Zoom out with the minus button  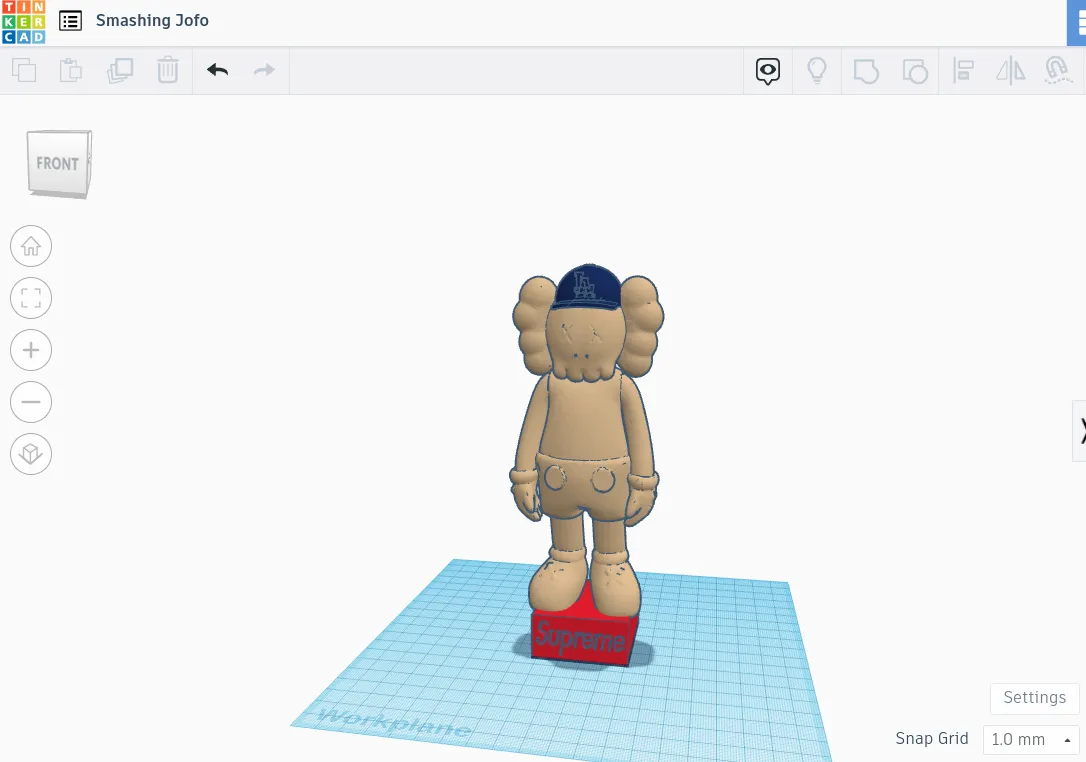pyautogui.click(x=31, y=402)
